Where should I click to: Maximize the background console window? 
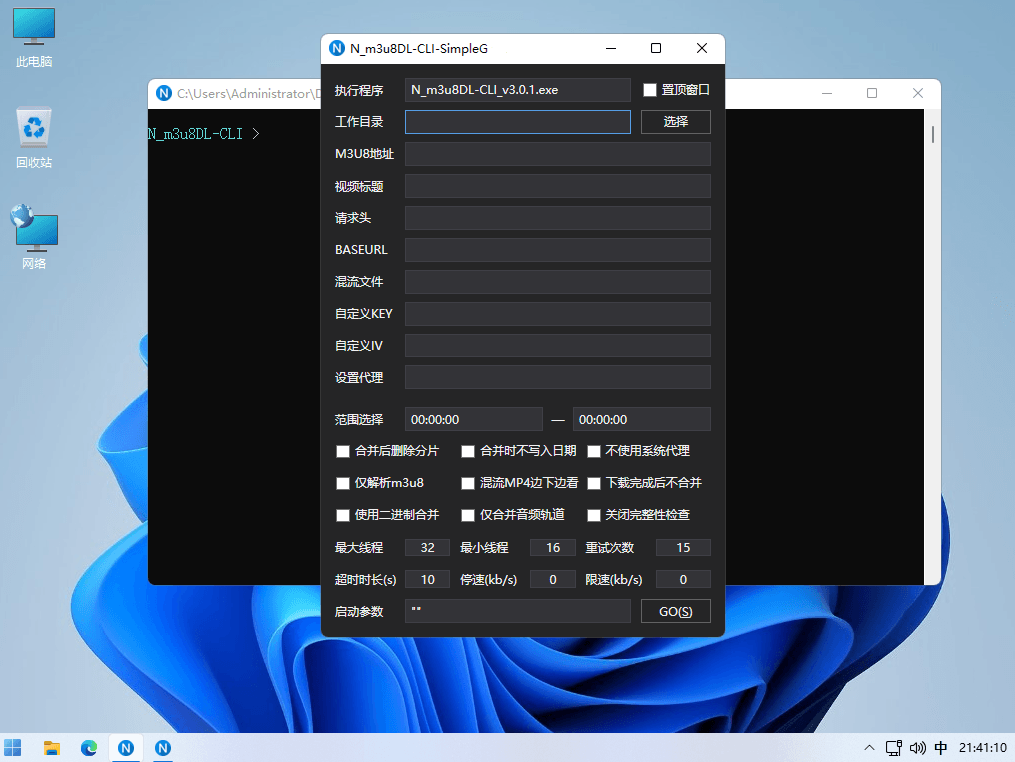(872, 93)
